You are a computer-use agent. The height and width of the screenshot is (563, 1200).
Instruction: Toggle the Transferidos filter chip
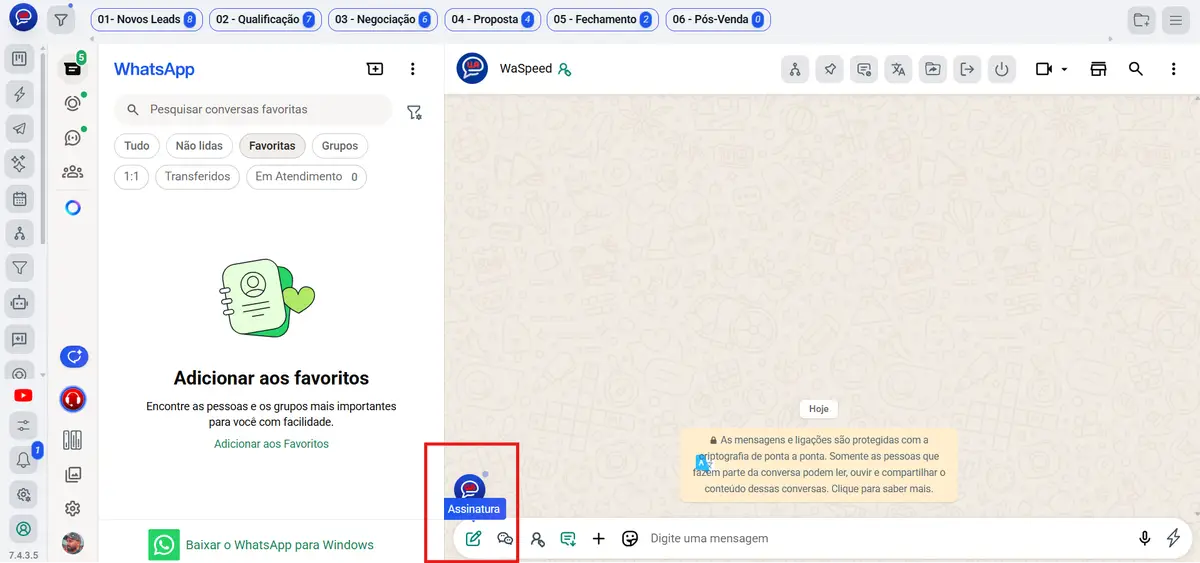198,177
